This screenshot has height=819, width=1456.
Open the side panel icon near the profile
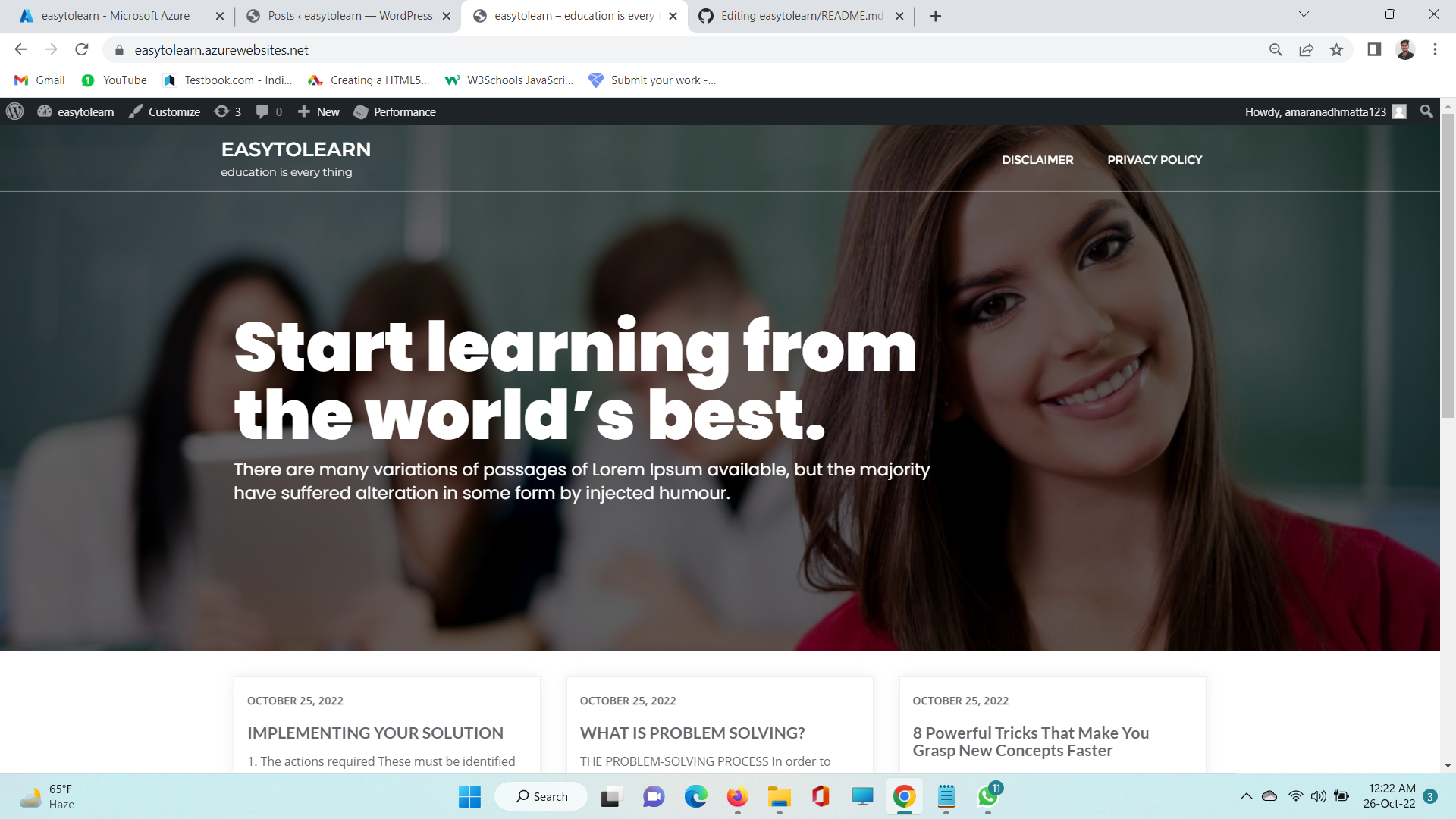pyautogui.click(x=1374, y=49)
